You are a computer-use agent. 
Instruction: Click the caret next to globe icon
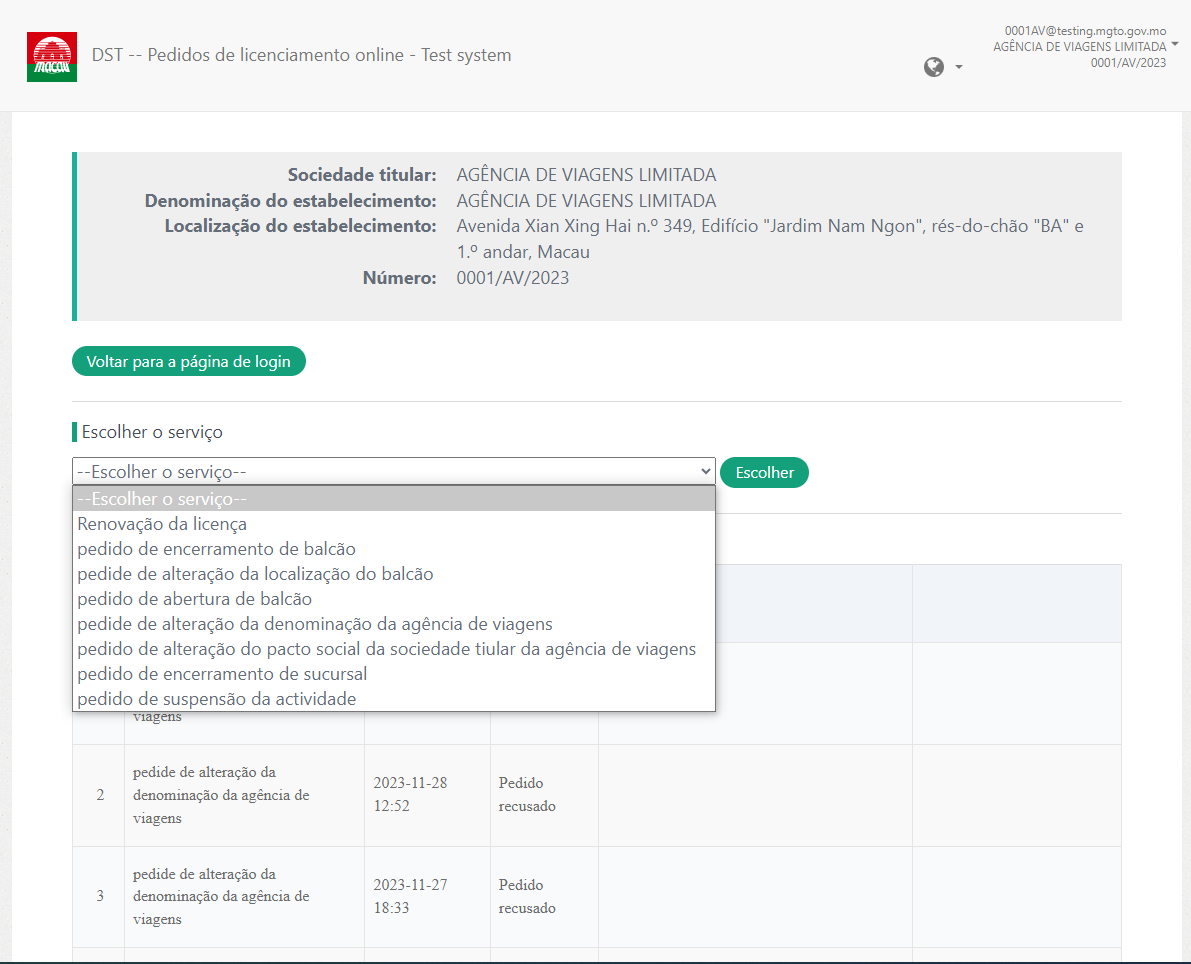tap(959, 67)
